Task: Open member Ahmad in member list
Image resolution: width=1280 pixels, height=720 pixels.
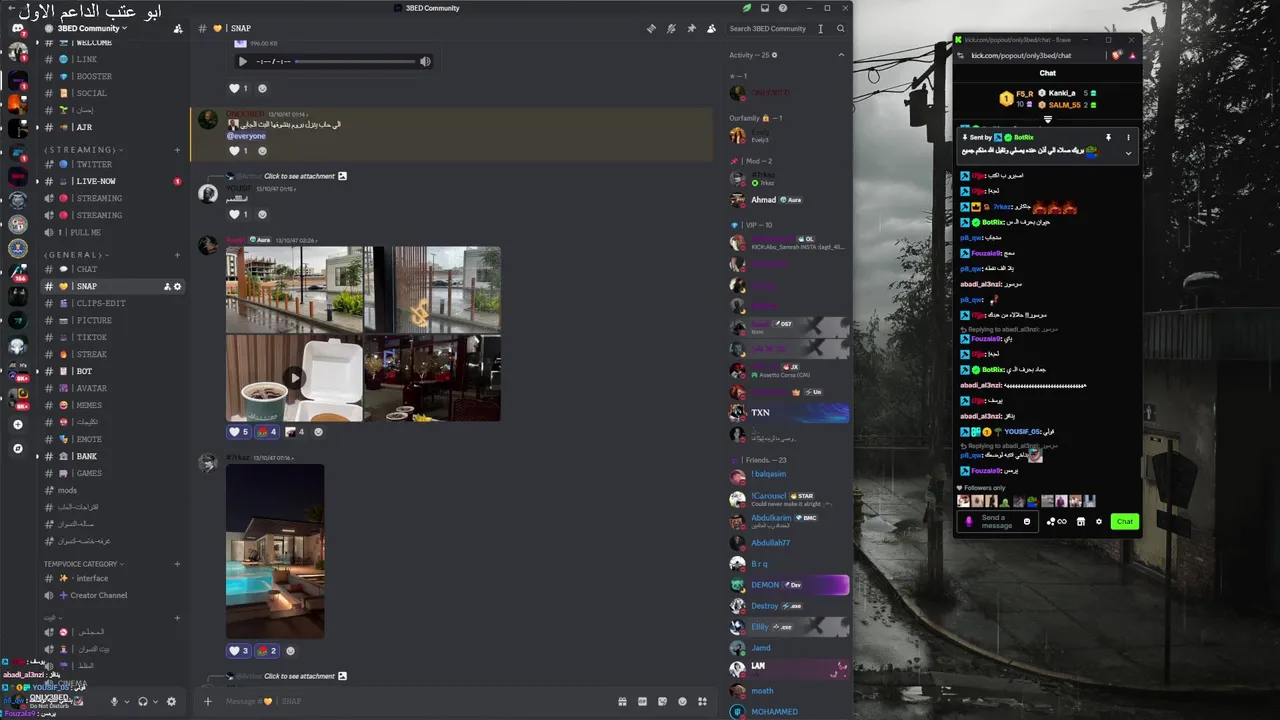Action: pyautogui.click(x=788, y=200)
